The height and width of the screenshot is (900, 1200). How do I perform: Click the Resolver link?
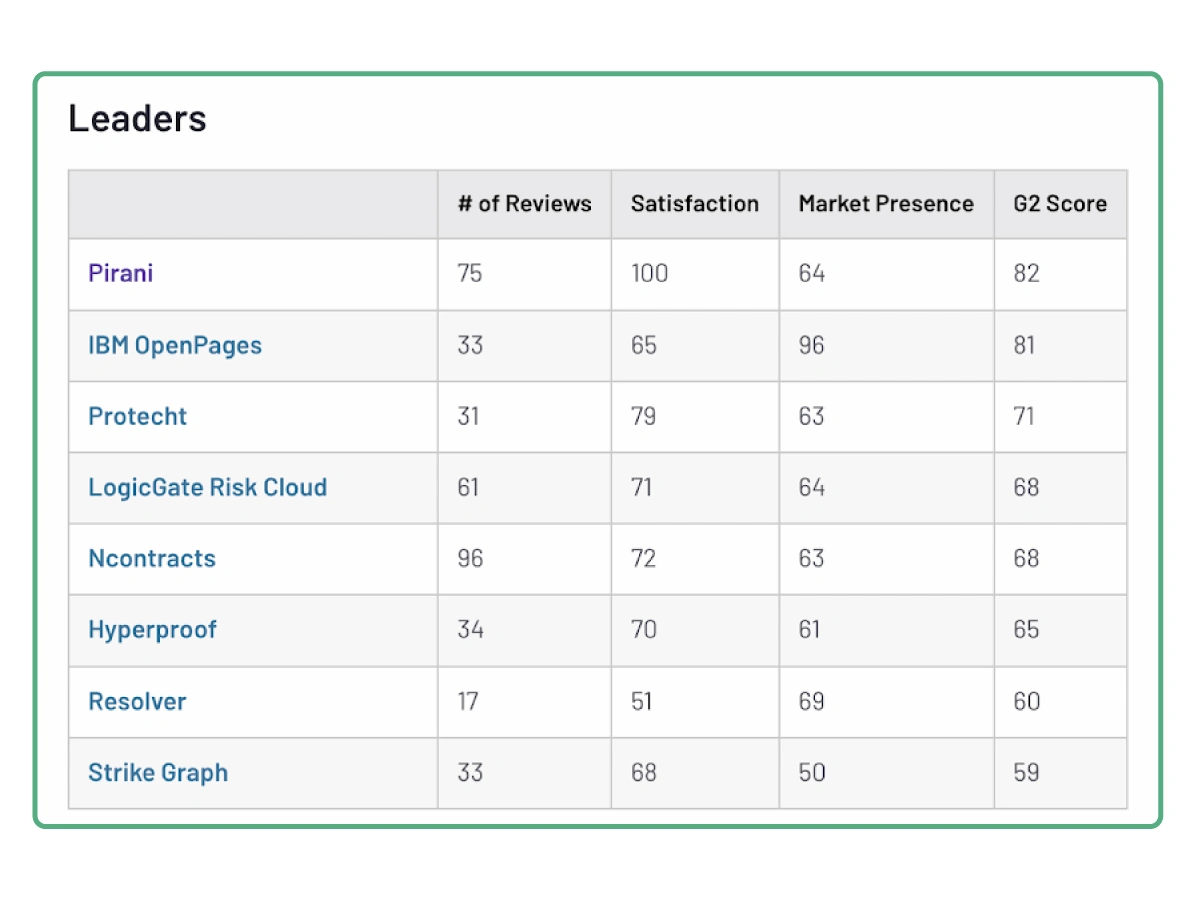[x=137, y=701]
